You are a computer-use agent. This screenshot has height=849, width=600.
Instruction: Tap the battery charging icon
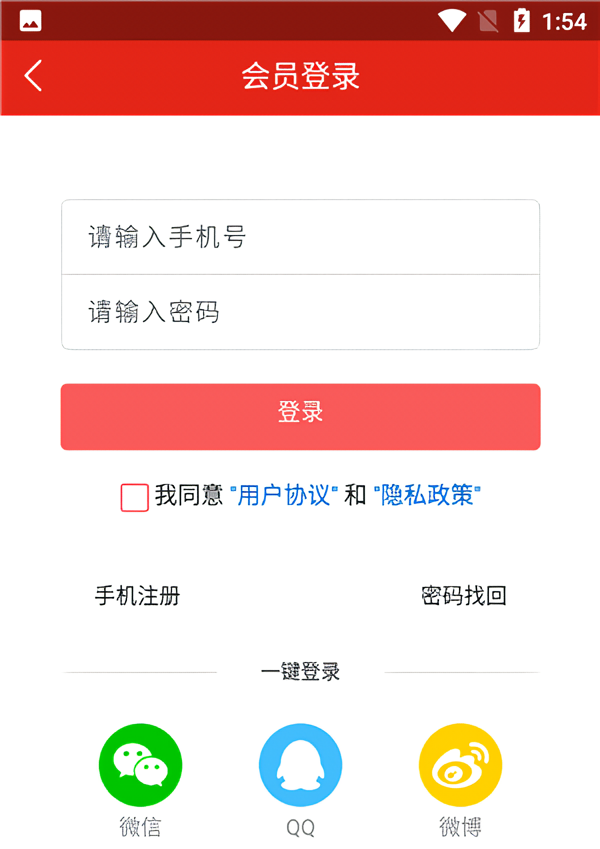point(521,20)
